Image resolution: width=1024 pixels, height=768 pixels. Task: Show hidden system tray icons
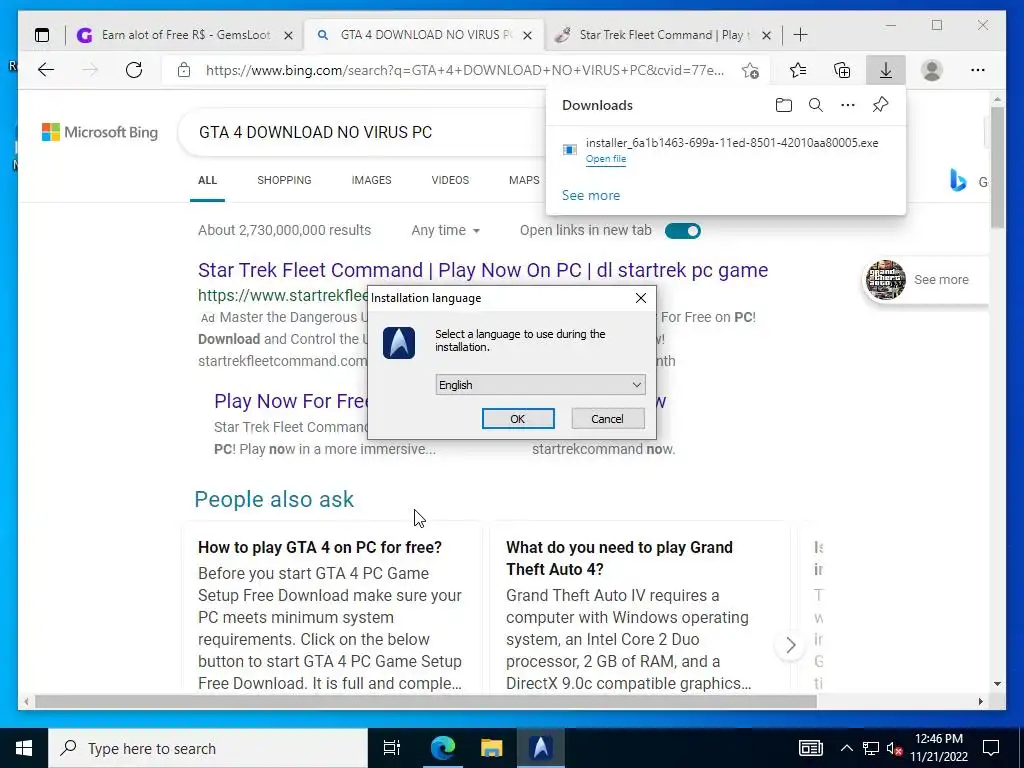click(x=846, y=748)
